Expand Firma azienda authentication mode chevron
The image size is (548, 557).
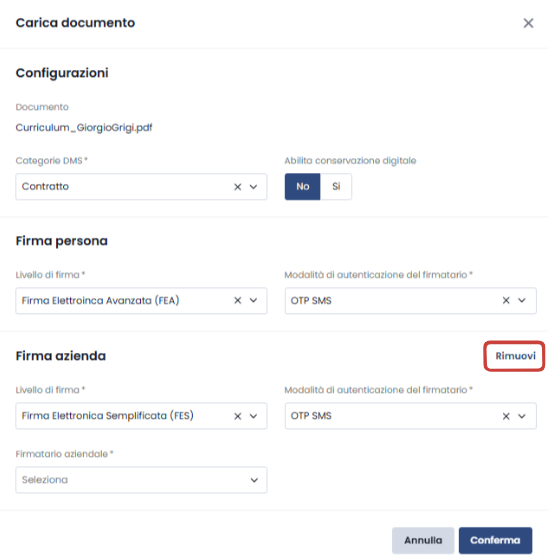(x=522, y=416)
